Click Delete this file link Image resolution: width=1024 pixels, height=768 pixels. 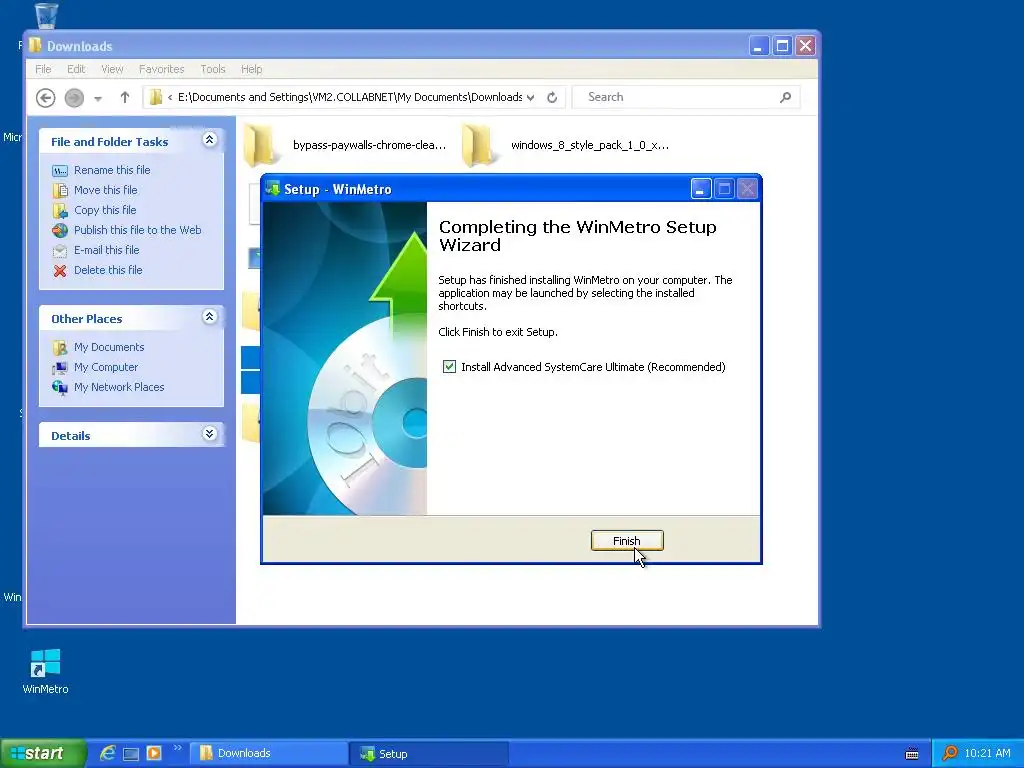108,270
